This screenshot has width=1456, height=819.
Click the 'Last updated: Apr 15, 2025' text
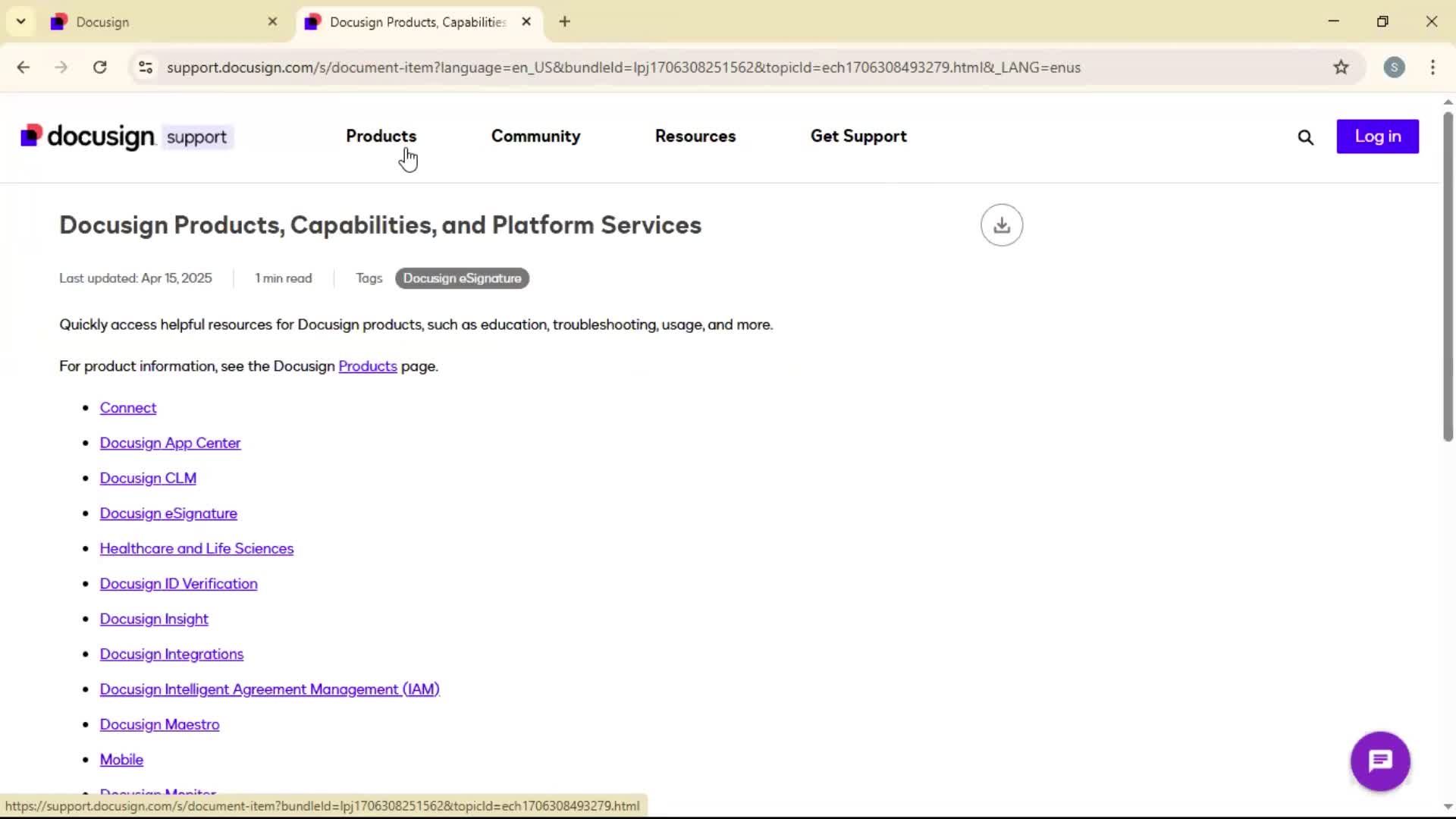click(x=136, y=278)
